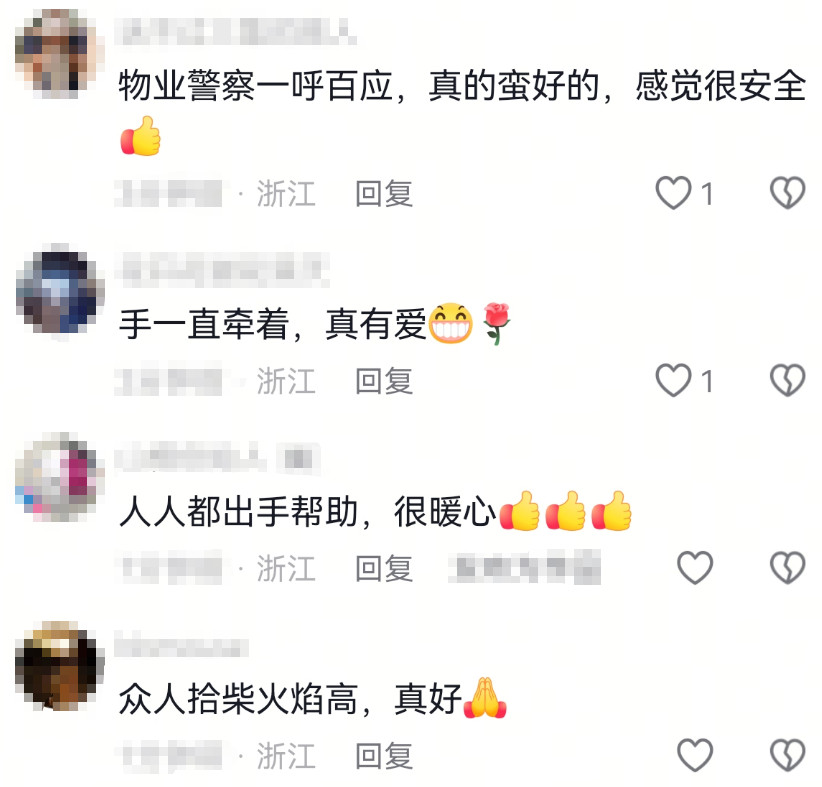Viewport: 822px width, 787px height.
Task: Dislike the 手一直牵着 comment
Action: point(787,380)
